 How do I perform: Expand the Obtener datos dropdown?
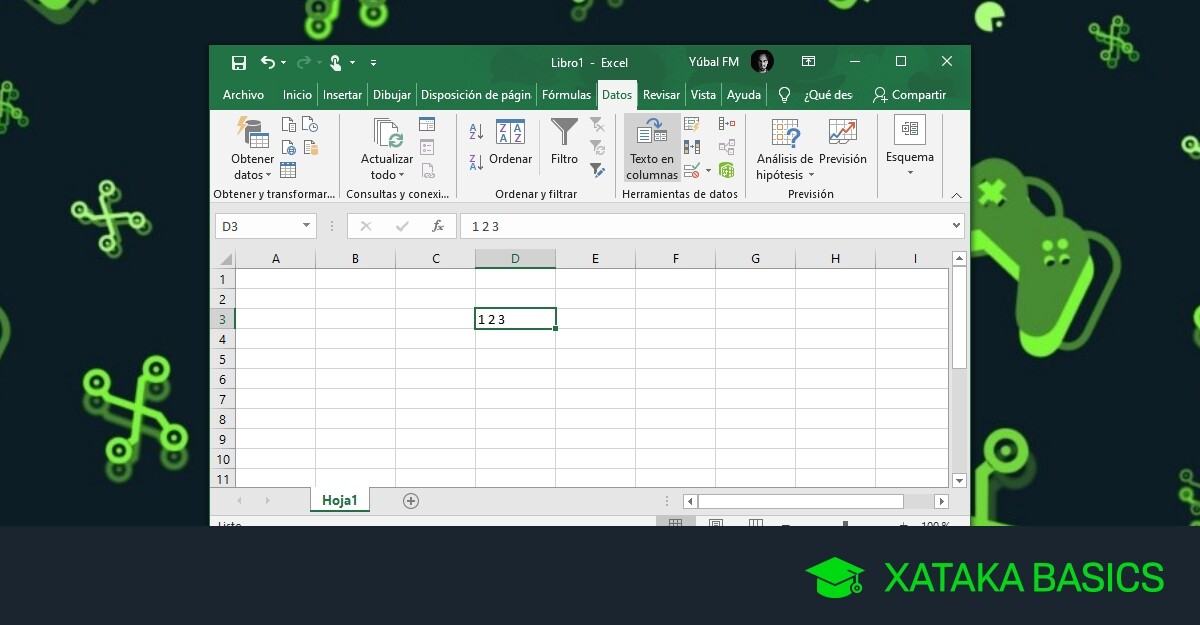coord(252,166)
